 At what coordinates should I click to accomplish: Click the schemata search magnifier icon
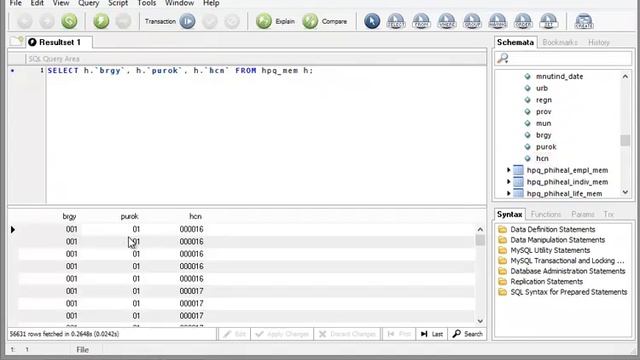point(503,58)
